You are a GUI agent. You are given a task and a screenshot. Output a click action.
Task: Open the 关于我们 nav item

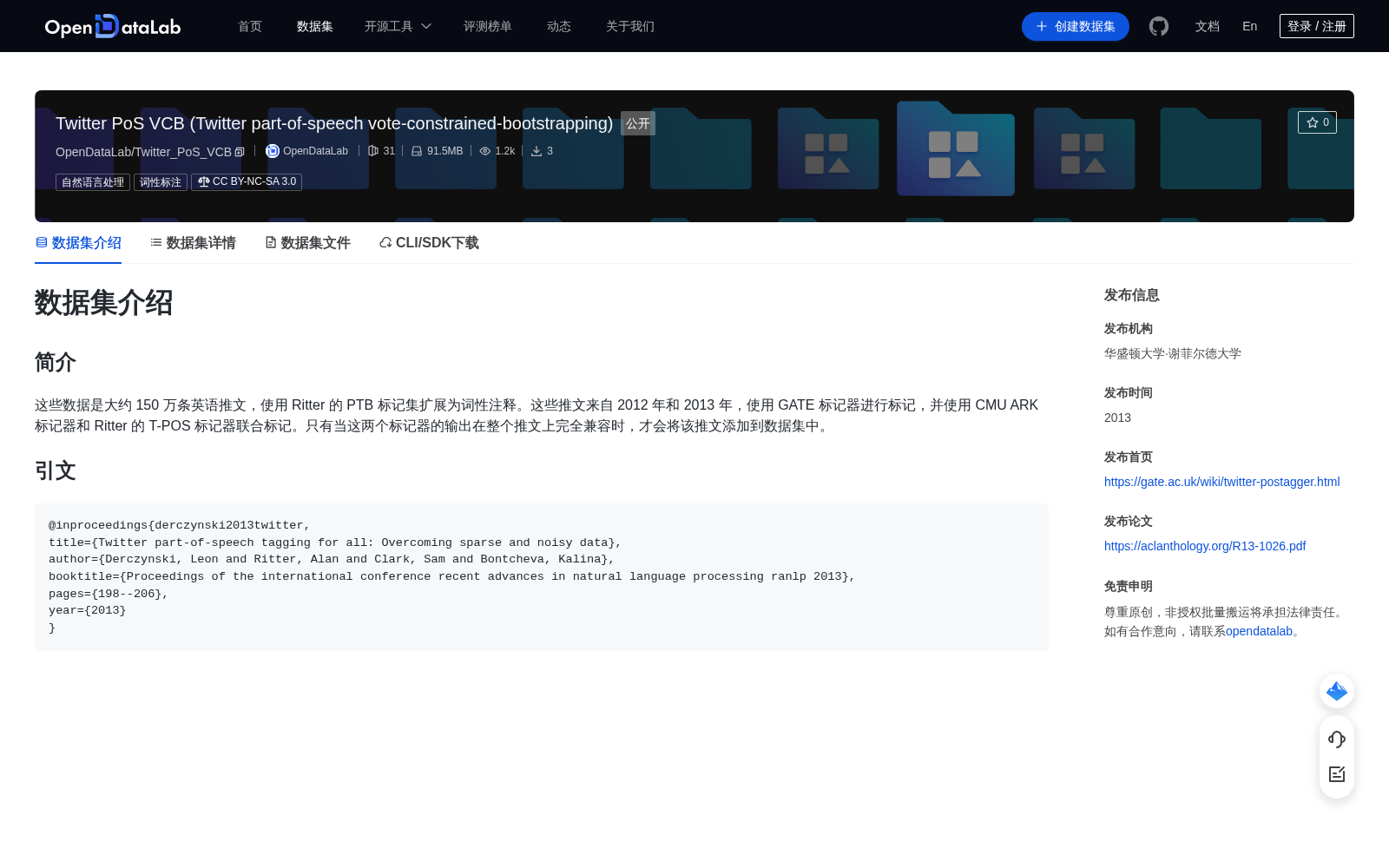[x=630, y=26]
